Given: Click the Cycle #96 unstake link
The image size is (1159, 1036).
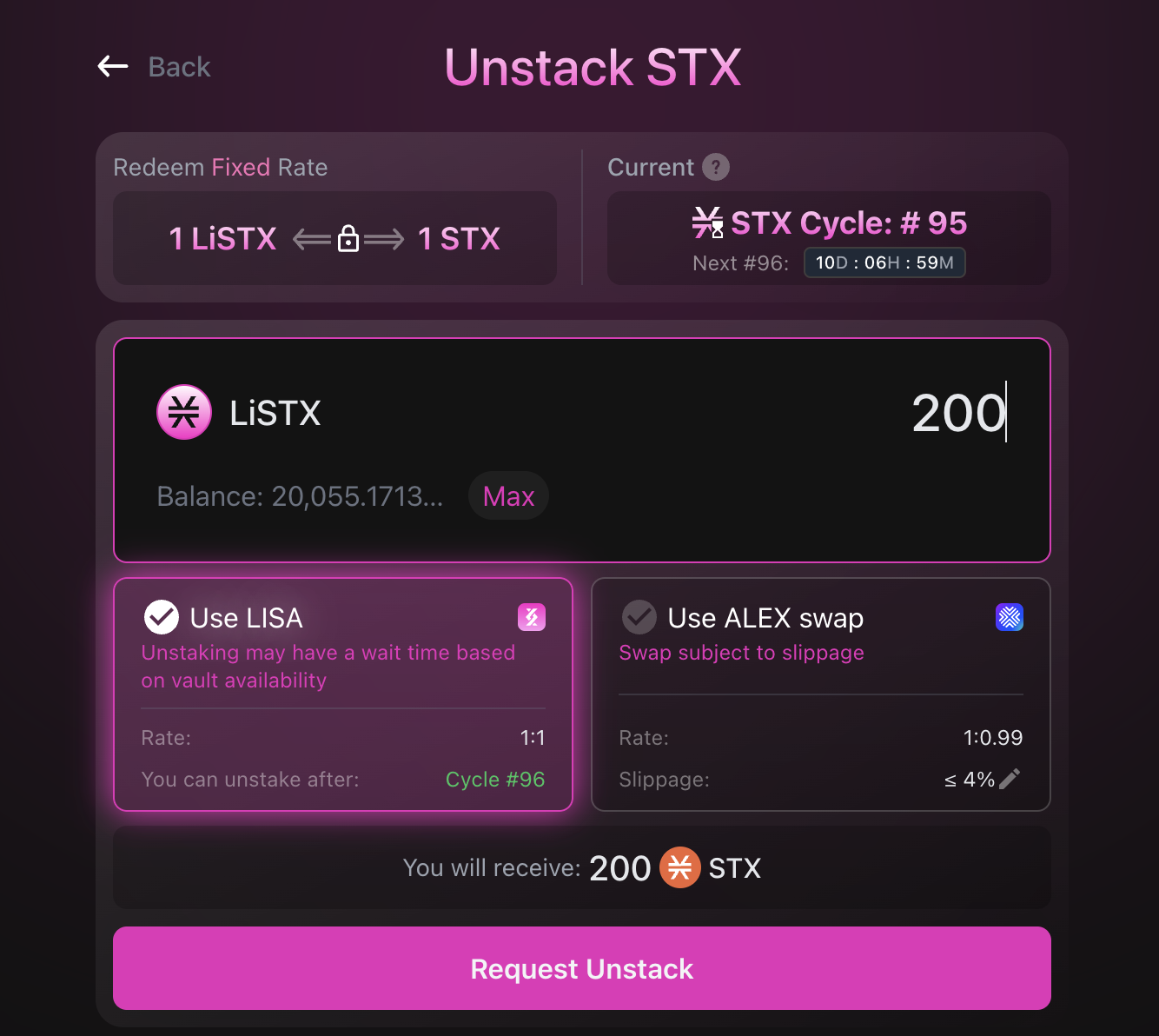Looking at the screenshot, I should [494, 780].
